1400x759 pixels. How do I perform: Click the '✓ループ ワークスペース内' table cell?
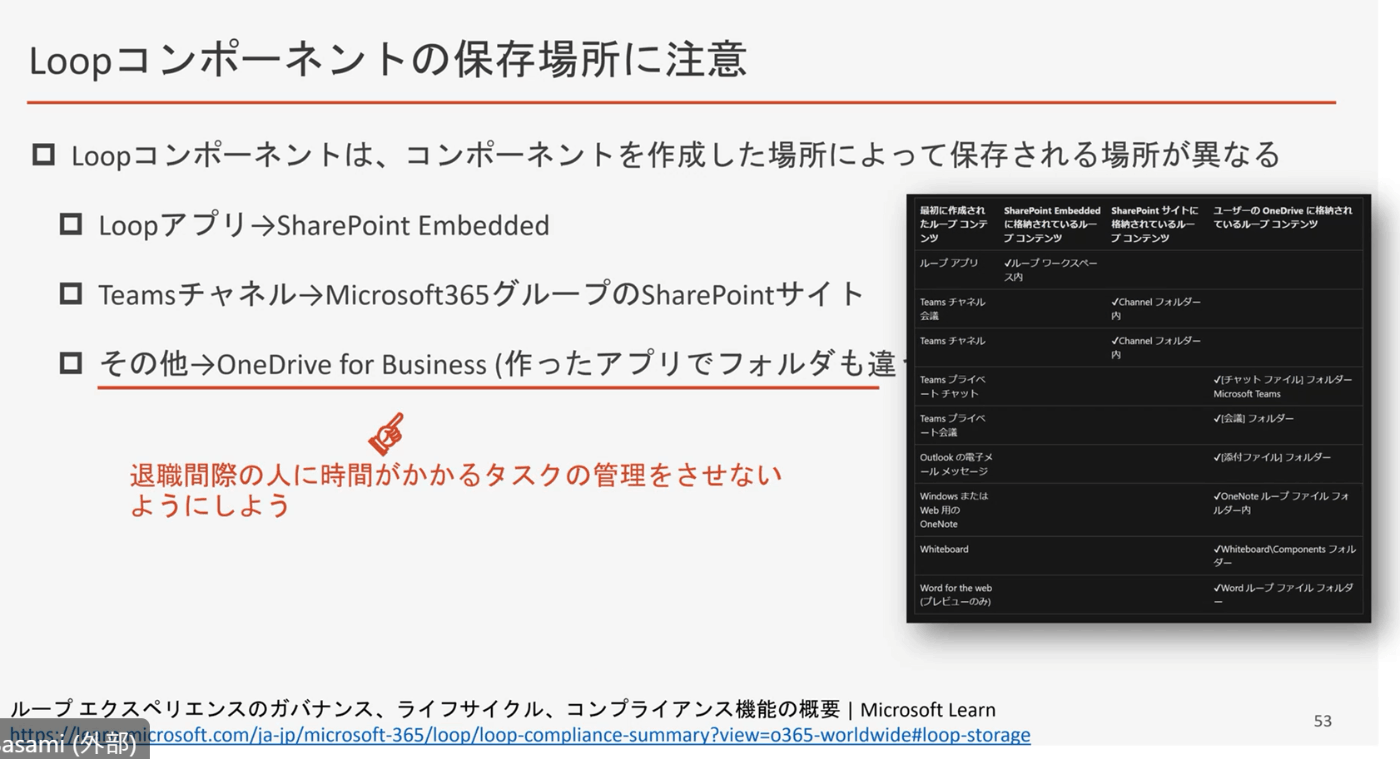[1050, 270]
